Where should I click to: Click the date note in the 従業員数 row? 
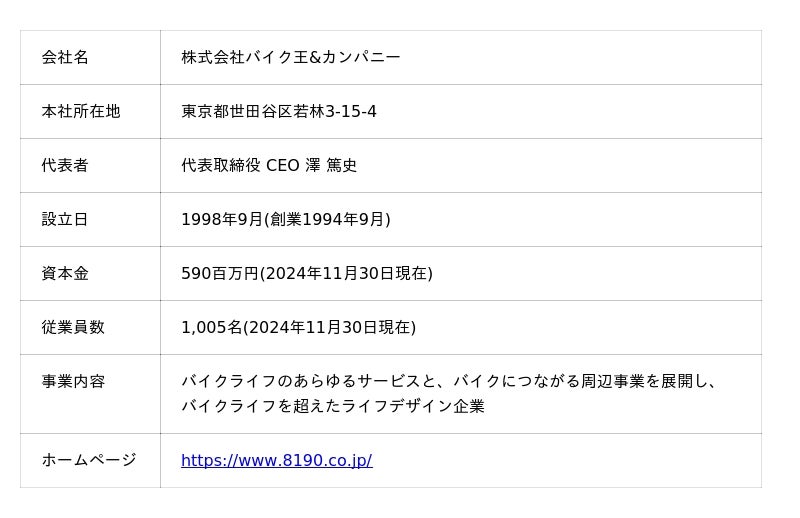click(x=330, y=328)
